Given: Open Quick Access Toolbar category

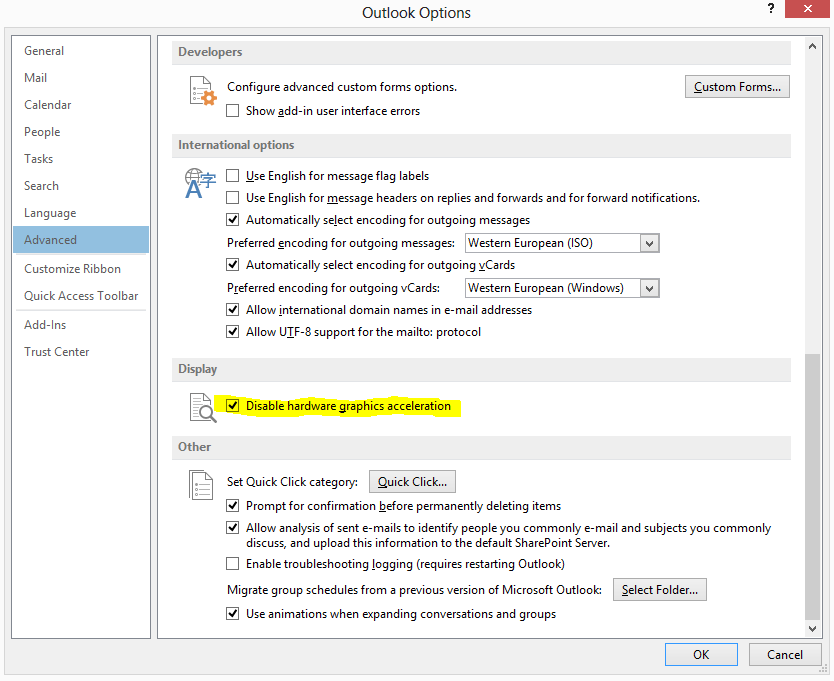Looking at the screenshot, I should pyautogui.click(x=81, y=296).
